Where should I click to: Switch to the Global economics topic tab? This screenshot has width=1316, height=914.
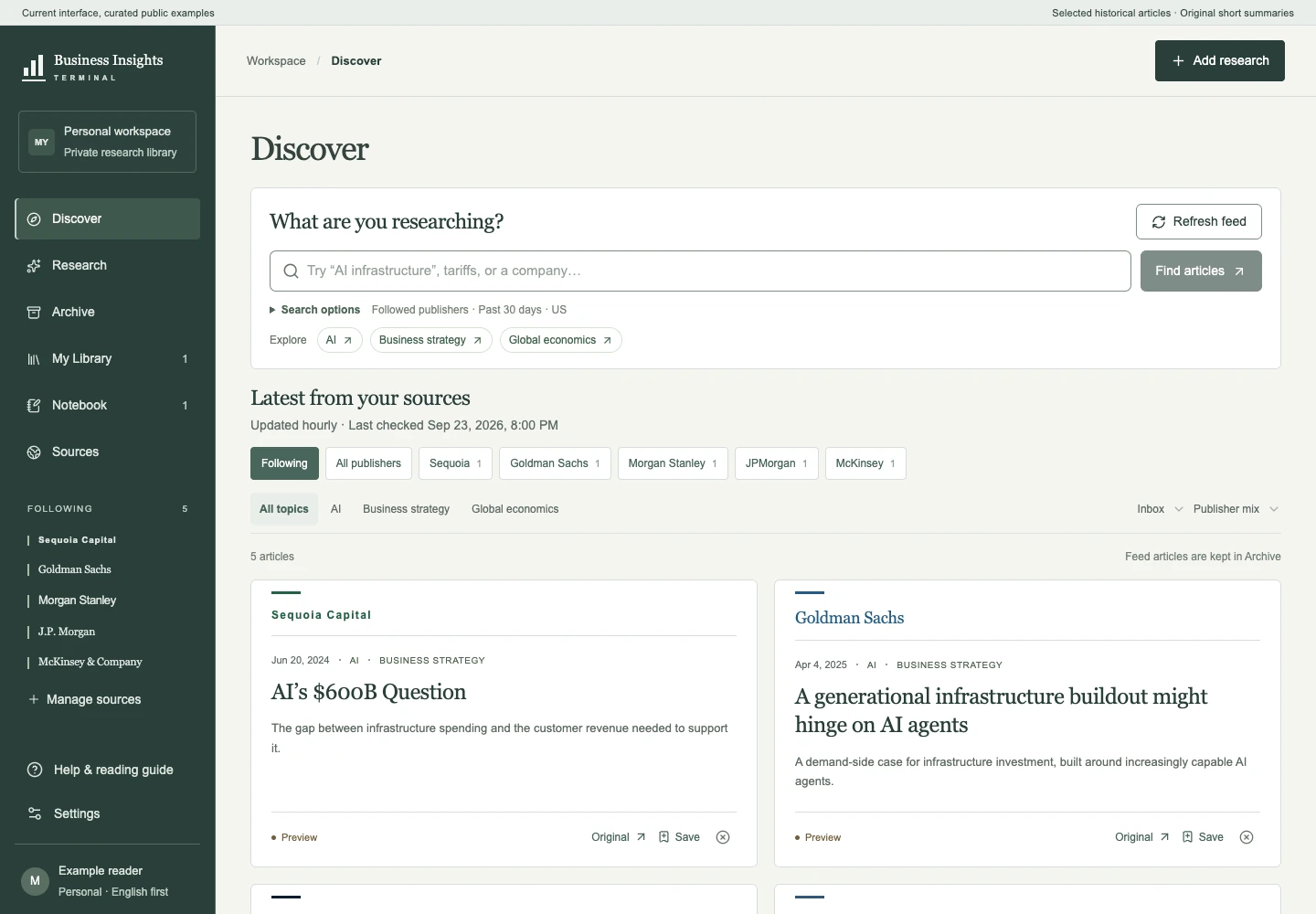(515, 510)
